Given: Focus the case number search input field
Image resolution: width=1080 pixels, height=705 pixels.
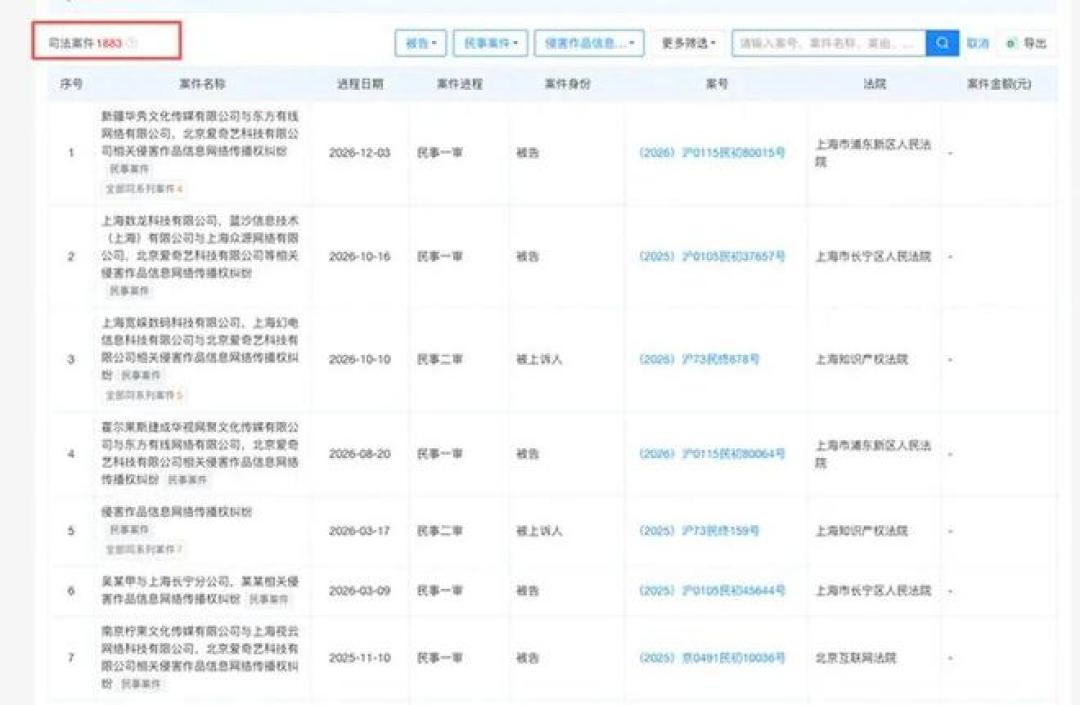Looking at the screenshot, I should pos(829,43).
